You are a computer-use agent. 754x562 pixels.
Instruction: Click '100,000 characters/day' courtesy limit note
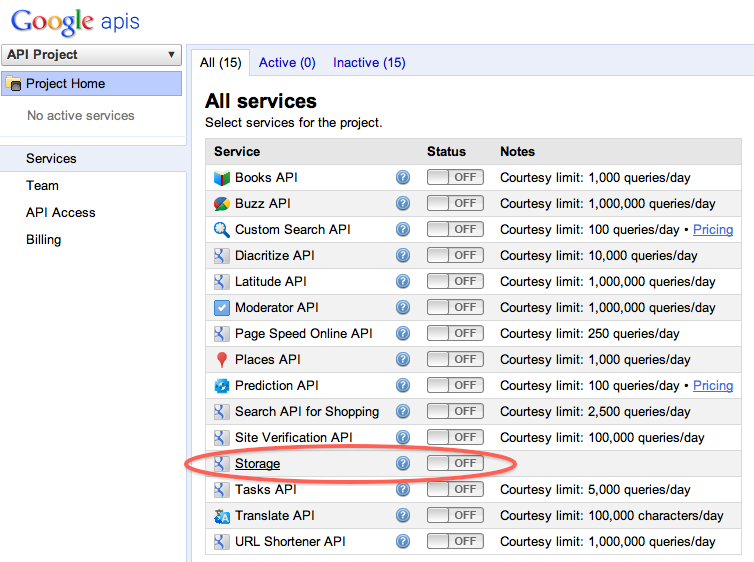[x=656, y=515]
